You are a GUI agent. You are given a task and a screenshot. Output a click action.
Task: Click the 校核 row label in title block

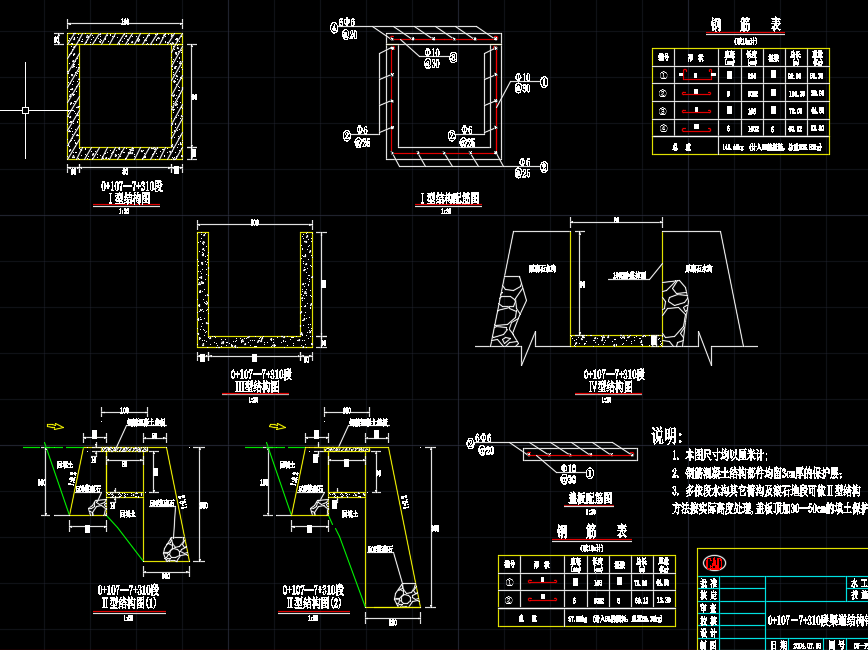(709, 620)
